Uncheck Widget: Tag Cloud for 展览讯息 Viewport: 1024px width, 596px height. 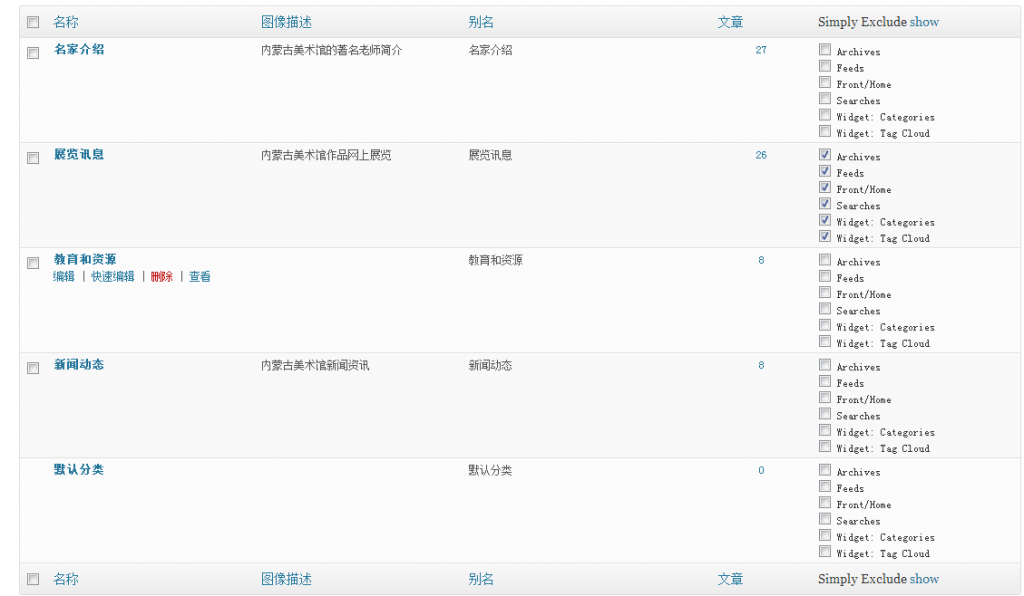825,237
